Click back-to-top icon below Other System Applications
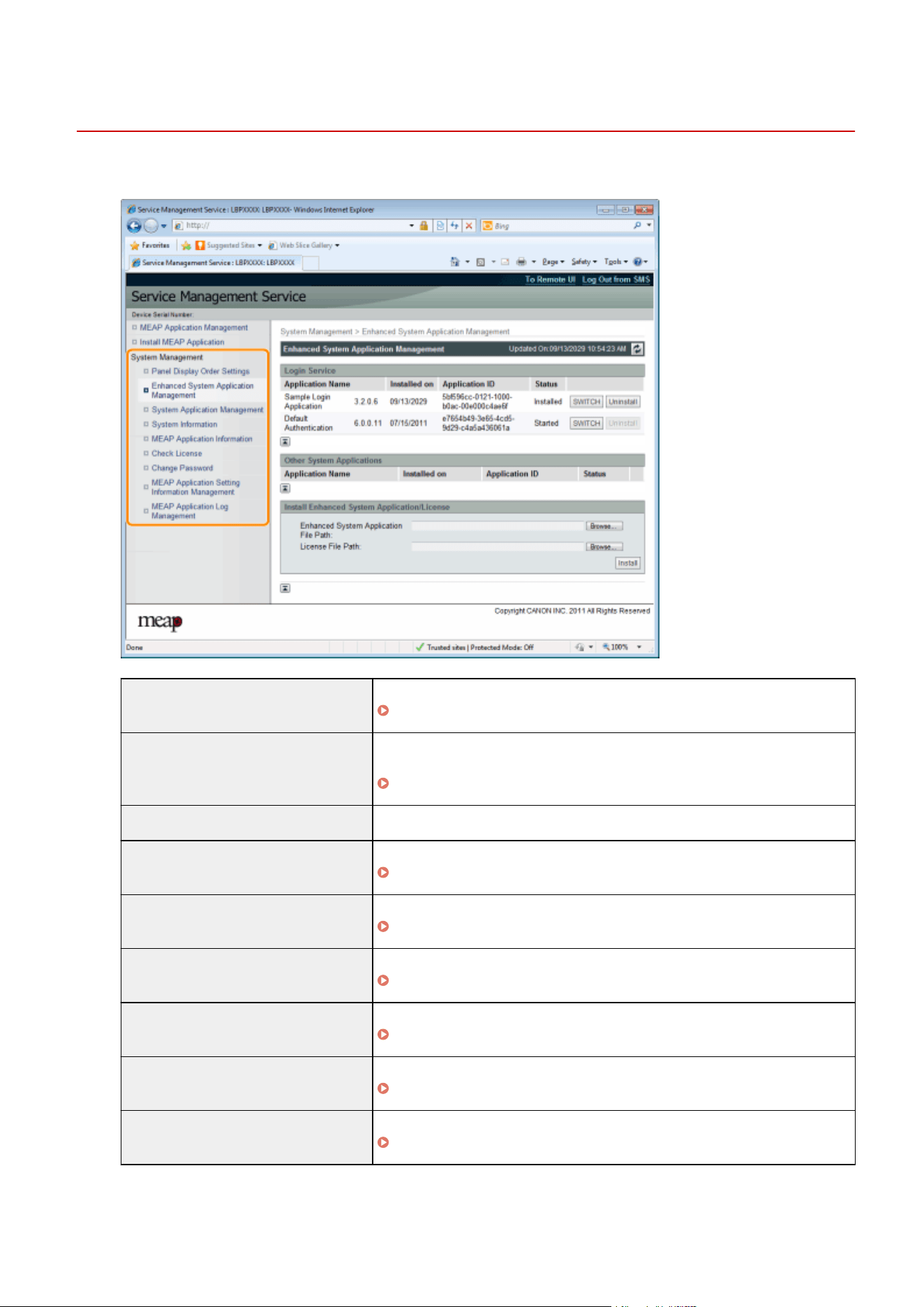Screen dimensions: 924x1307 [285, 488]
